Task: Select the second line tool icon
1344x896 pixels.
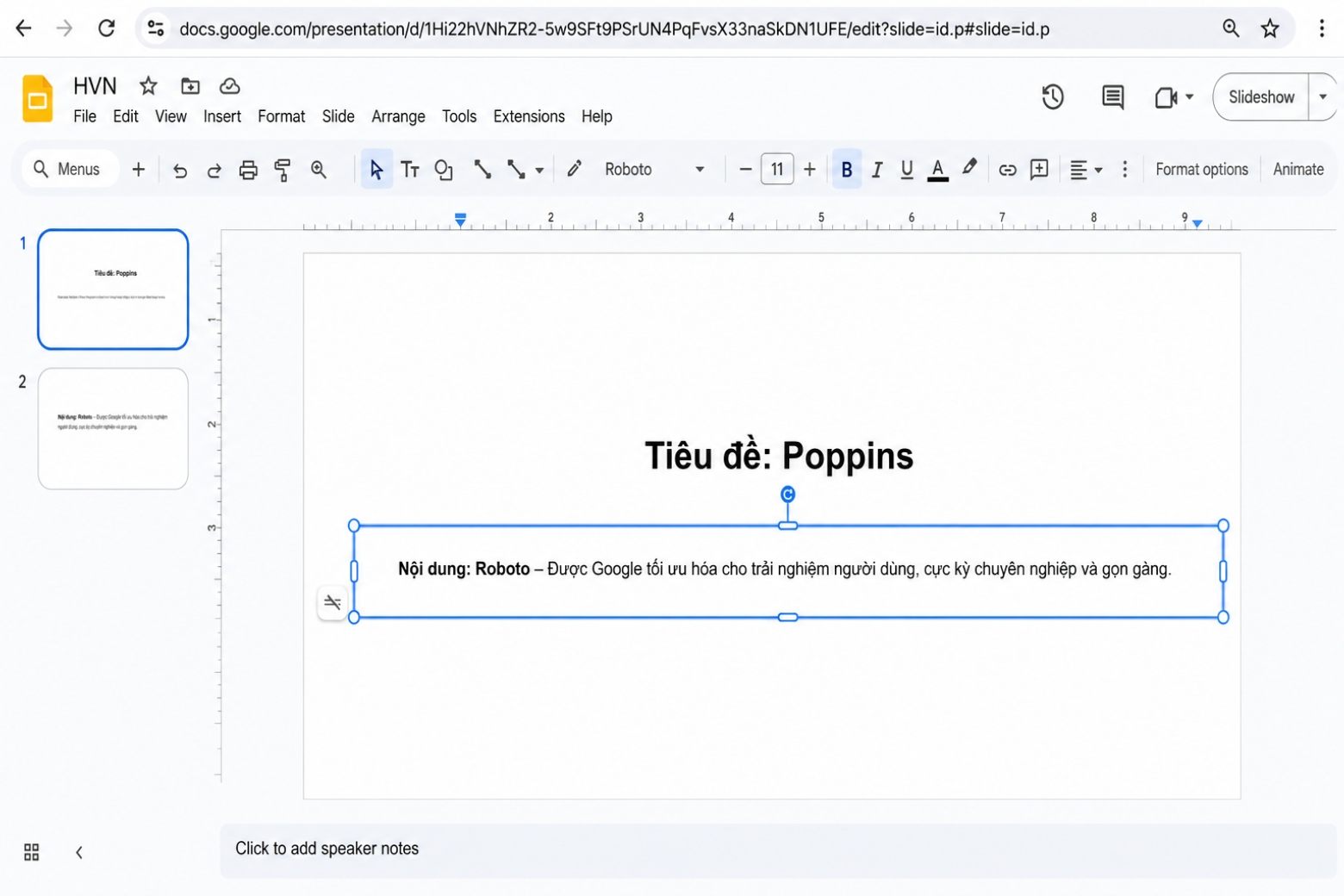Action: pos(516,170)
